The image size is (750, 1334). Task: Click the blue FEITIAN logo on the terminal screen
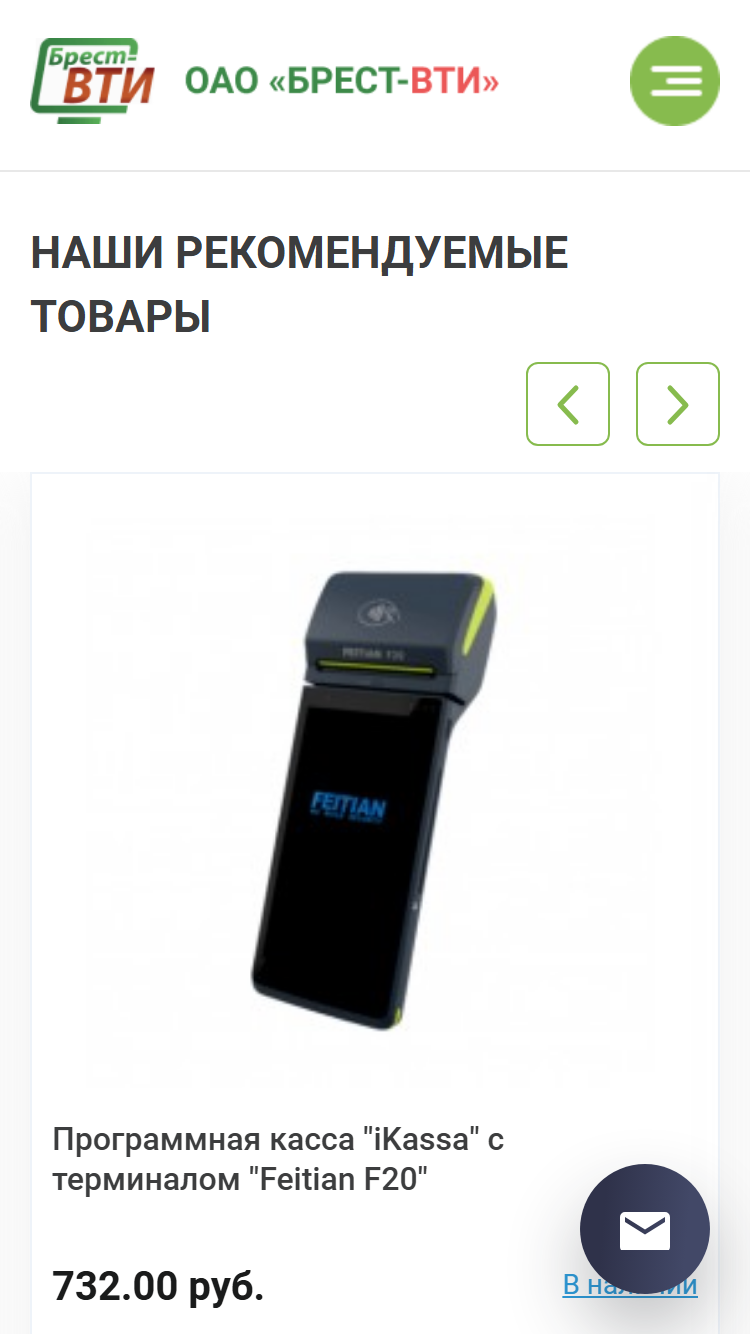coord(348,808)
